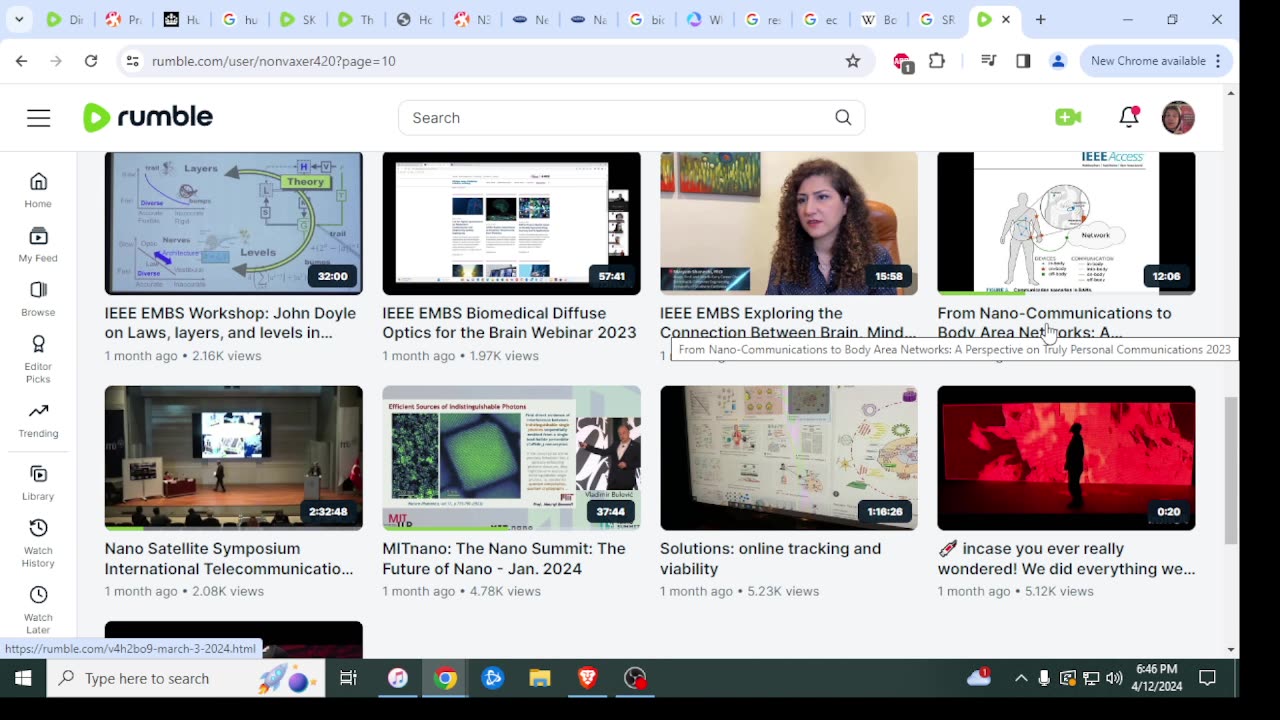Open the Chrome extensions puzzle icon

click(937, 61)
